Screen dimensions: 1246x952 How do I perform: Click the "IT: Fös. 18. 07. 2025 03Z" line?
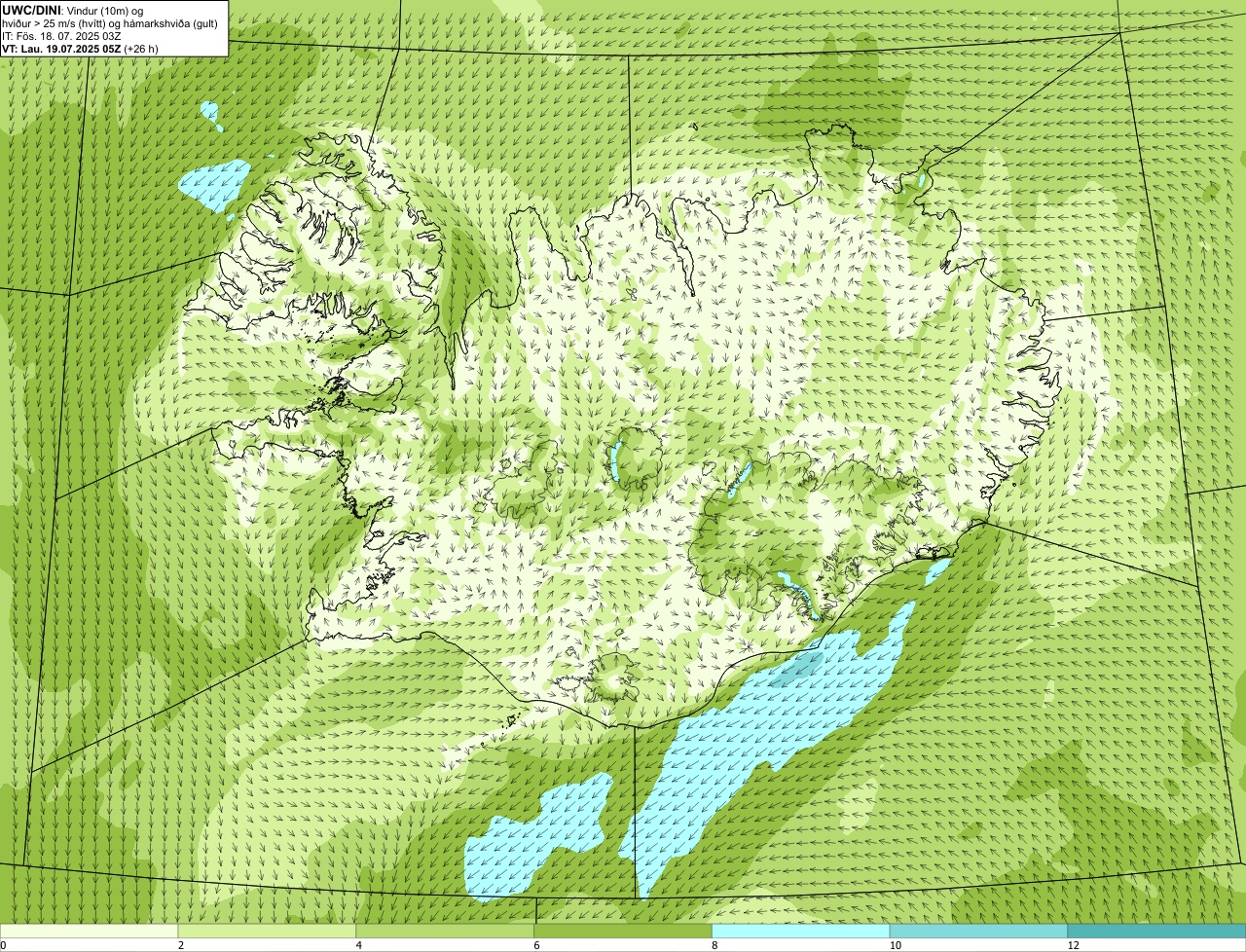(62, 35)
